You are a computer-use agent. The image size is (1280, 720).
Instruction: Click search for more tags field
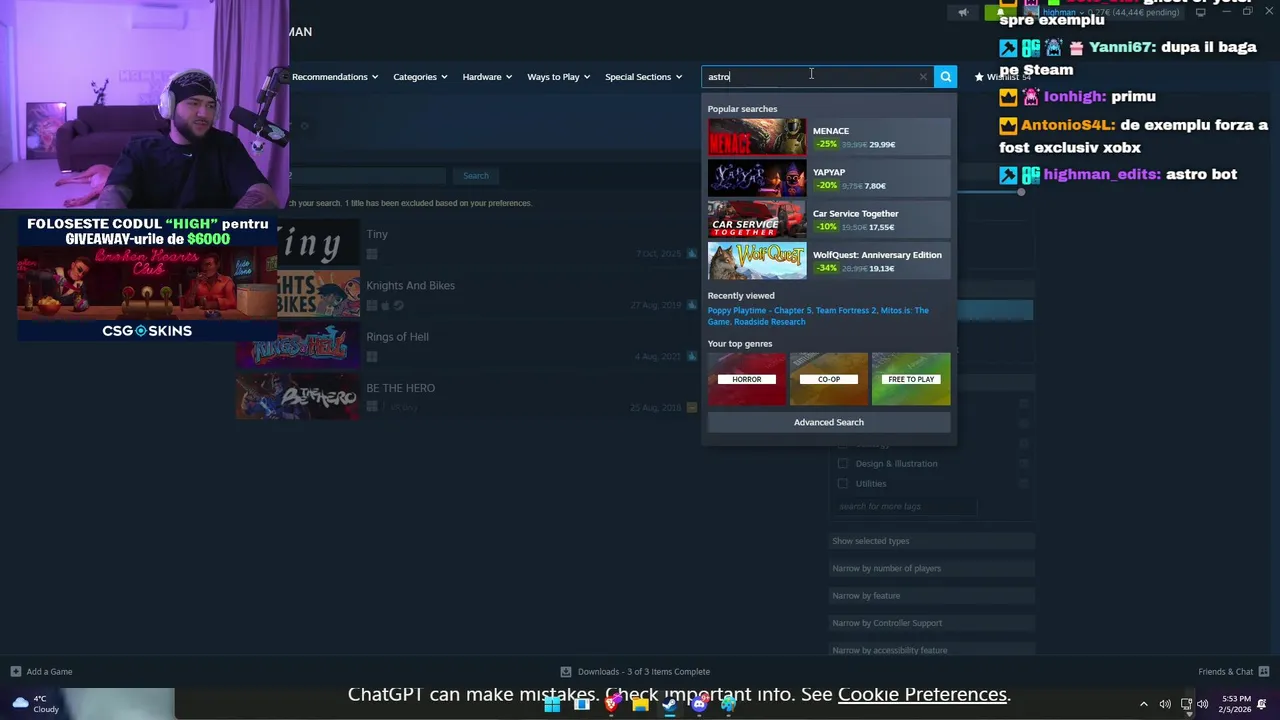click(905, 506)
